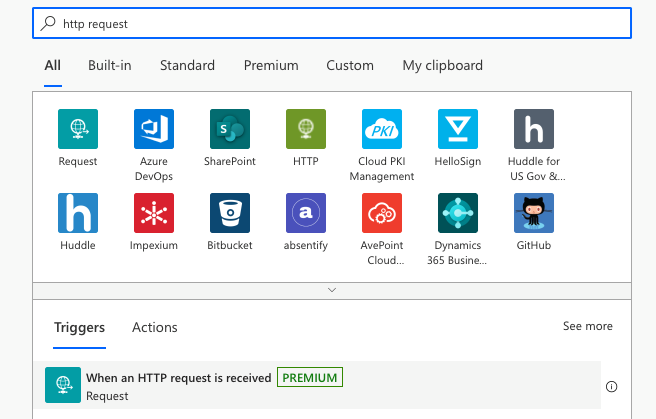This screenshot has width=656, height=419.
Task: Open the Standard connectors tab
Action: 187,66
